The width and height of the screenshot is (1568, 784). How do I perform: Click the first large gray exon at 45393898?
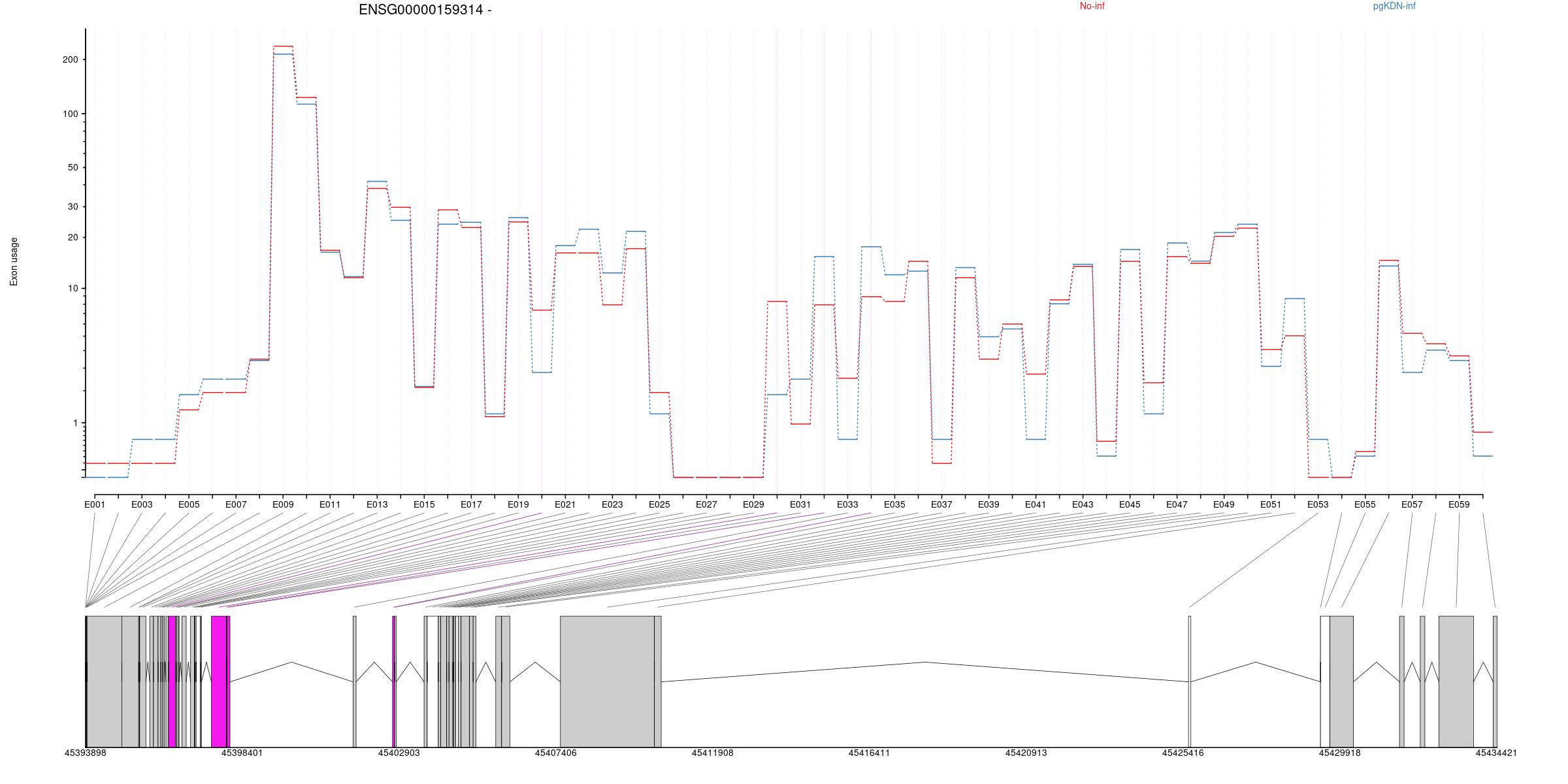click(104, 681)
